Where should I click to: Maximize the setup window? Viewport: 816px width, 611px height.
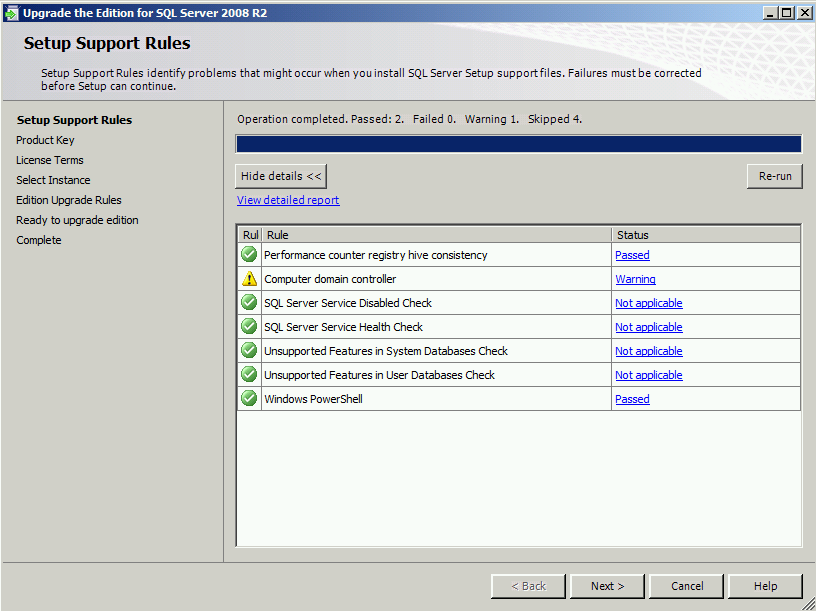click(787, 12)
